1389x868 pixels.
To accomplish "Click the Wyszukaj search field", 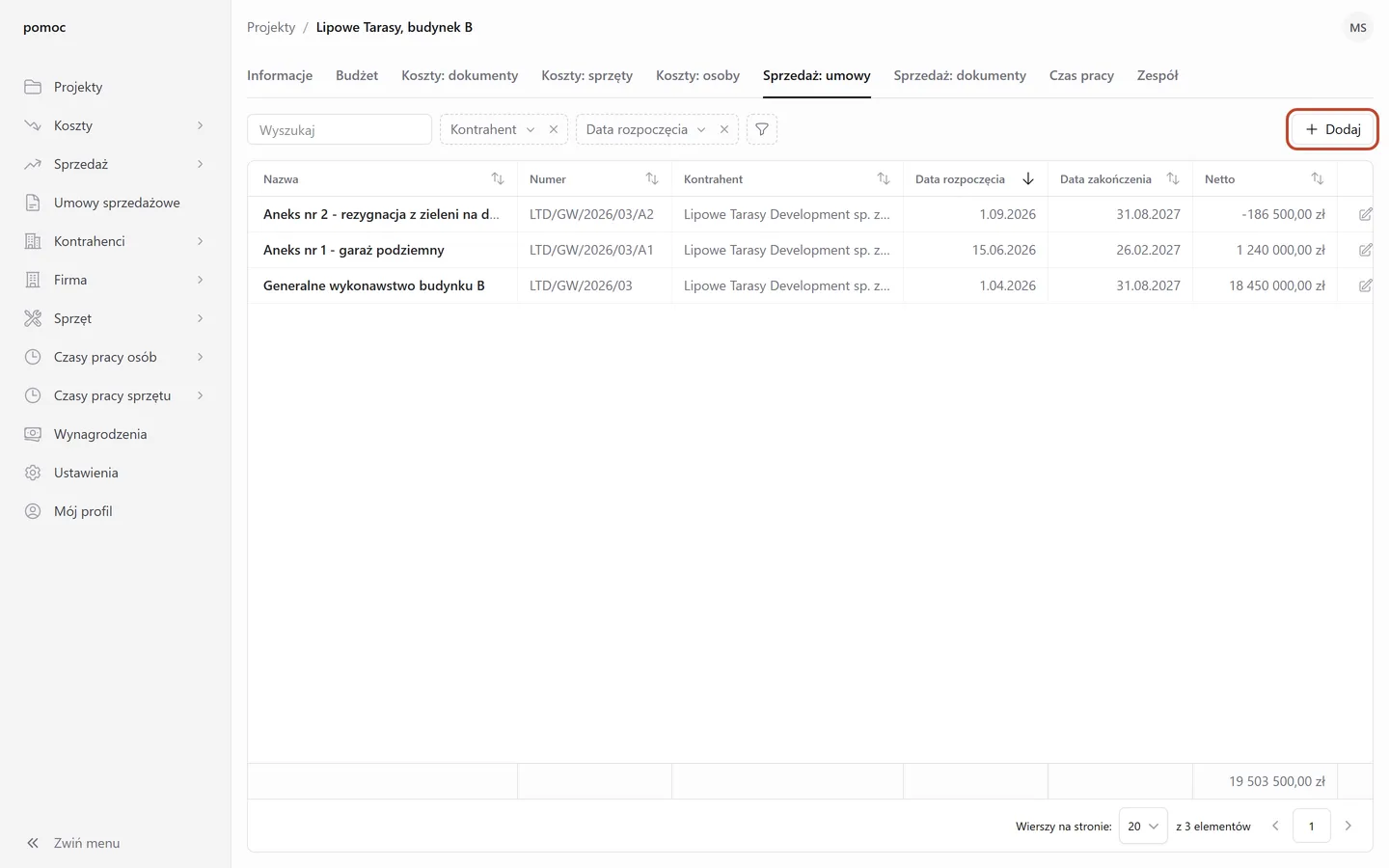I will 340,129.
